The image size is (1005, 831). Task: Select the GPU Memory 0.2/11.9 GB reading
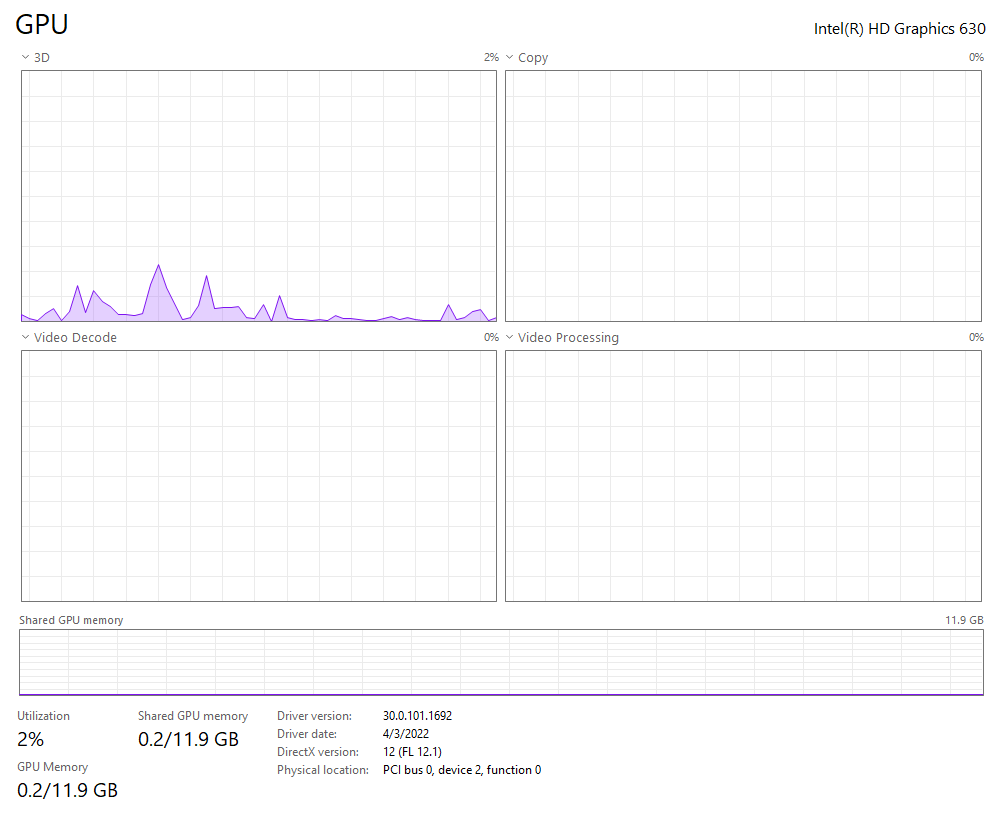pyautogui.click(x=67, y=790)
